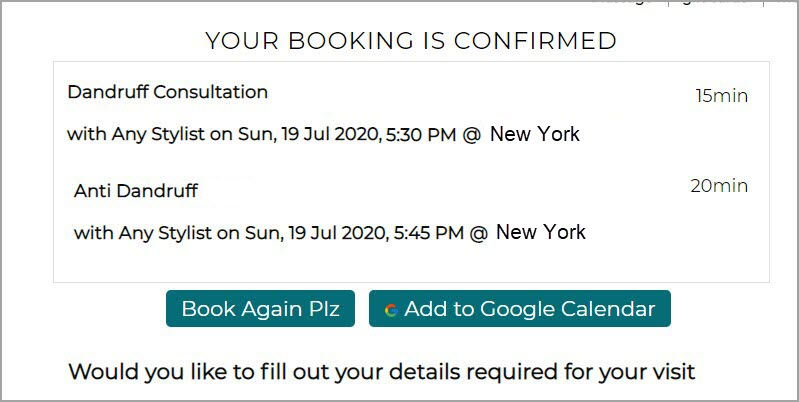Select the Dandruff Consultation service title
799x402 pixels.
[168, 92]
